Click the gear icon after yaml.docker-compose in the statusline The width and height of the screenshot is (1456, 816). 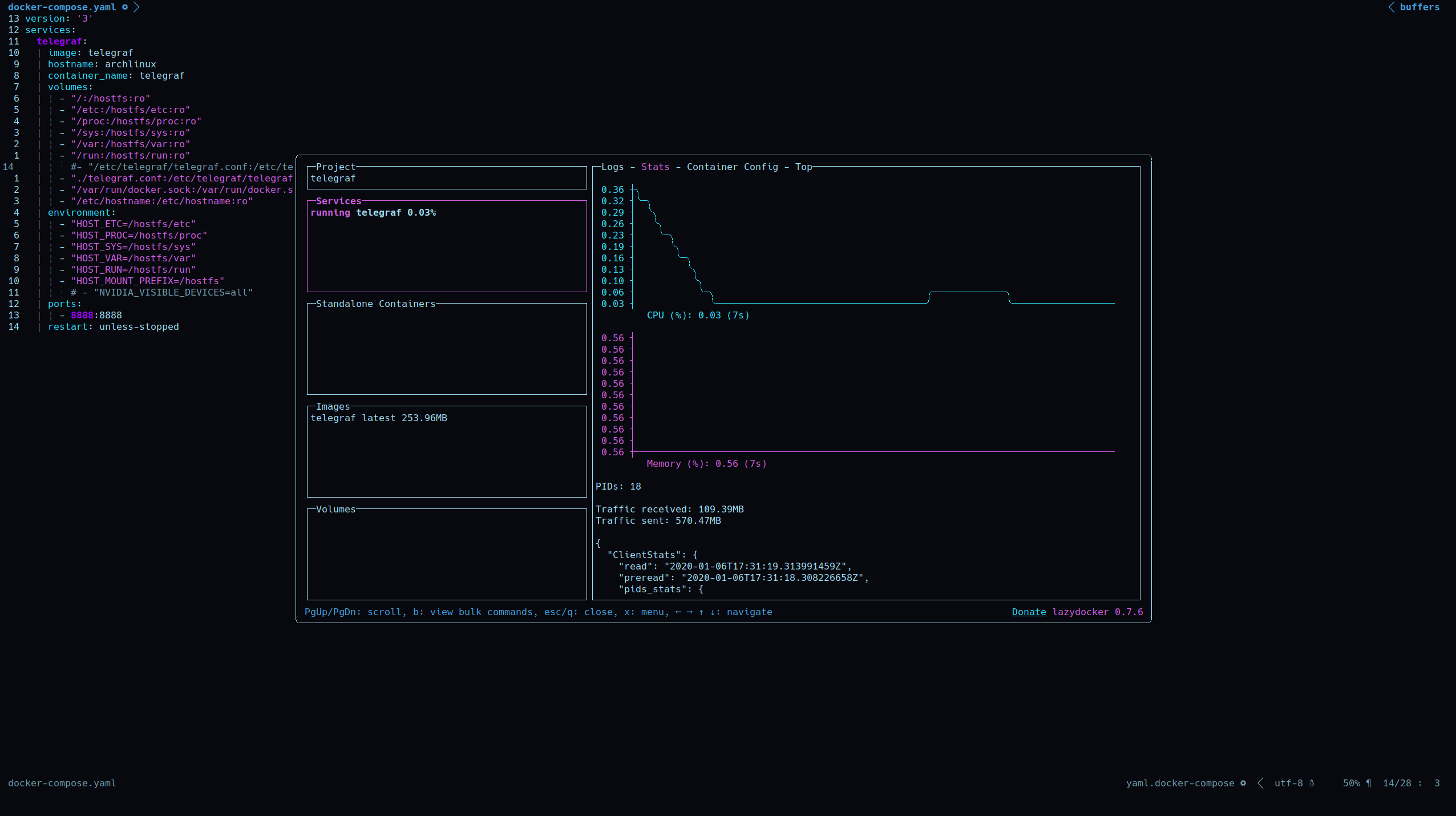1243,783
